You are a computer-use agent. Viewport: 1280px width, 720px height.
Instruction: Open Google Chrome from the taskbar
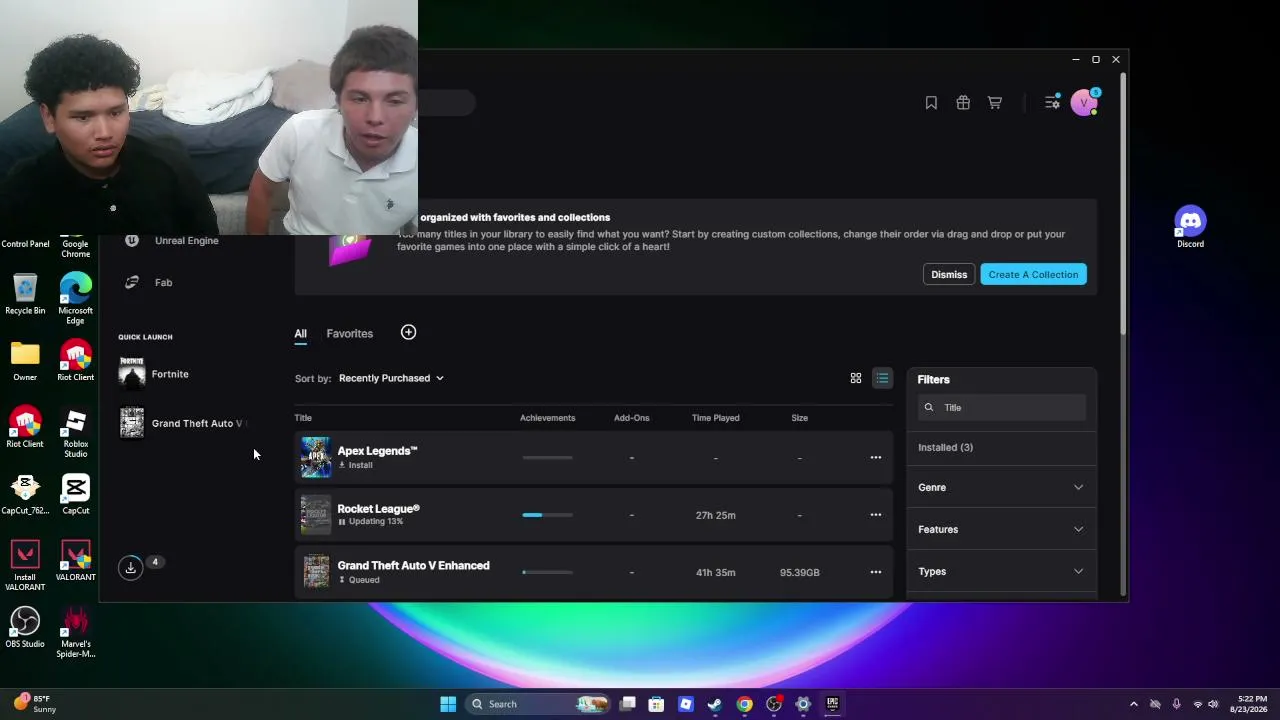point(744,704)
